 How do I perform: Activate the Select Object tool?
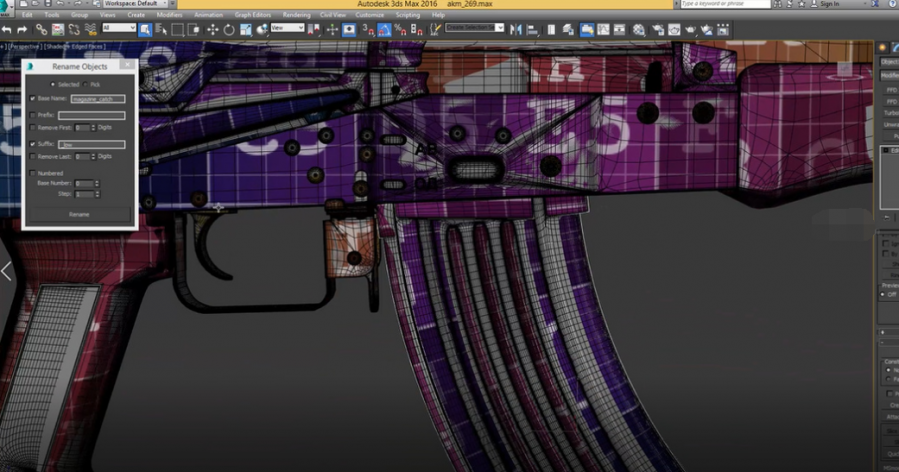[x=146, y=29]
